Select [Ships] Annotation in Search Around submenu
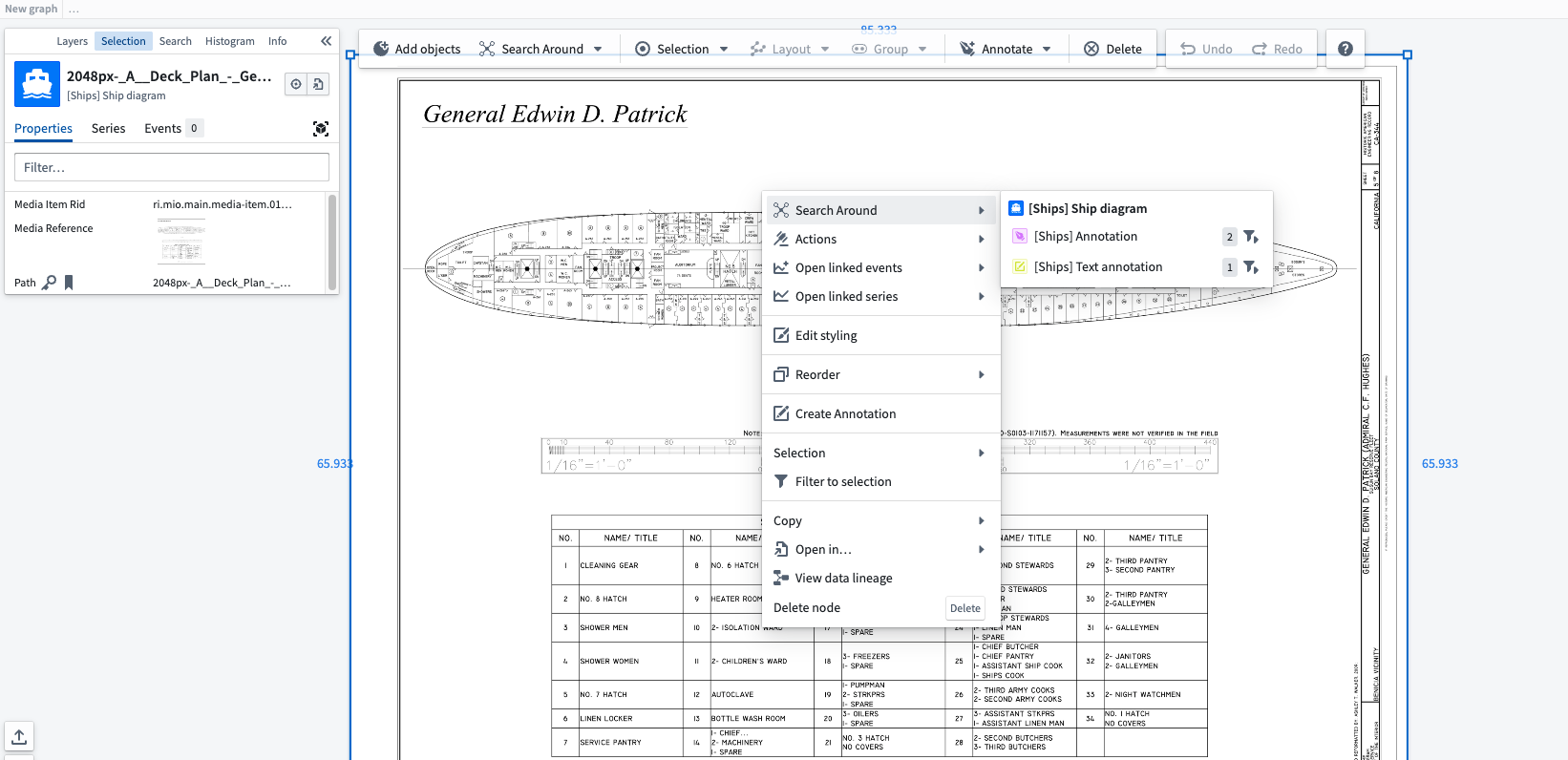 coord(1086,237)
